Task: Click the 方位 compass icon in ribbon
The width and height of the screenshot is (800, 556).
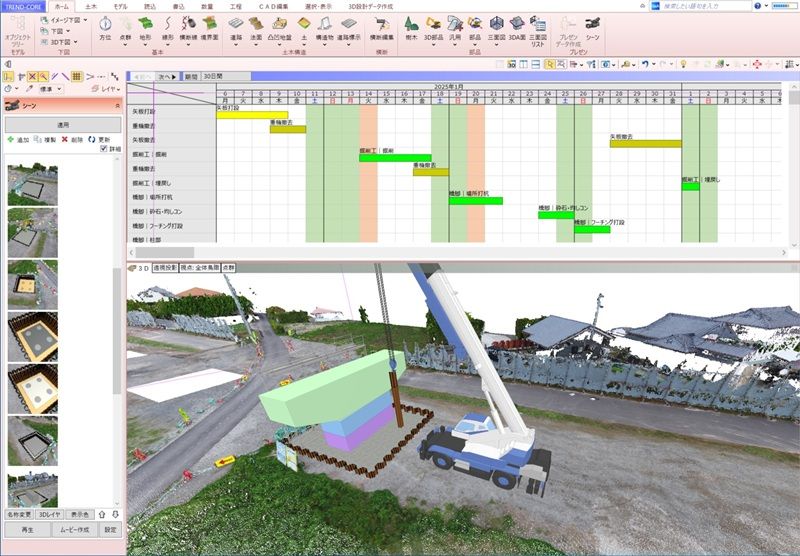Action: (x=105, y=27)
